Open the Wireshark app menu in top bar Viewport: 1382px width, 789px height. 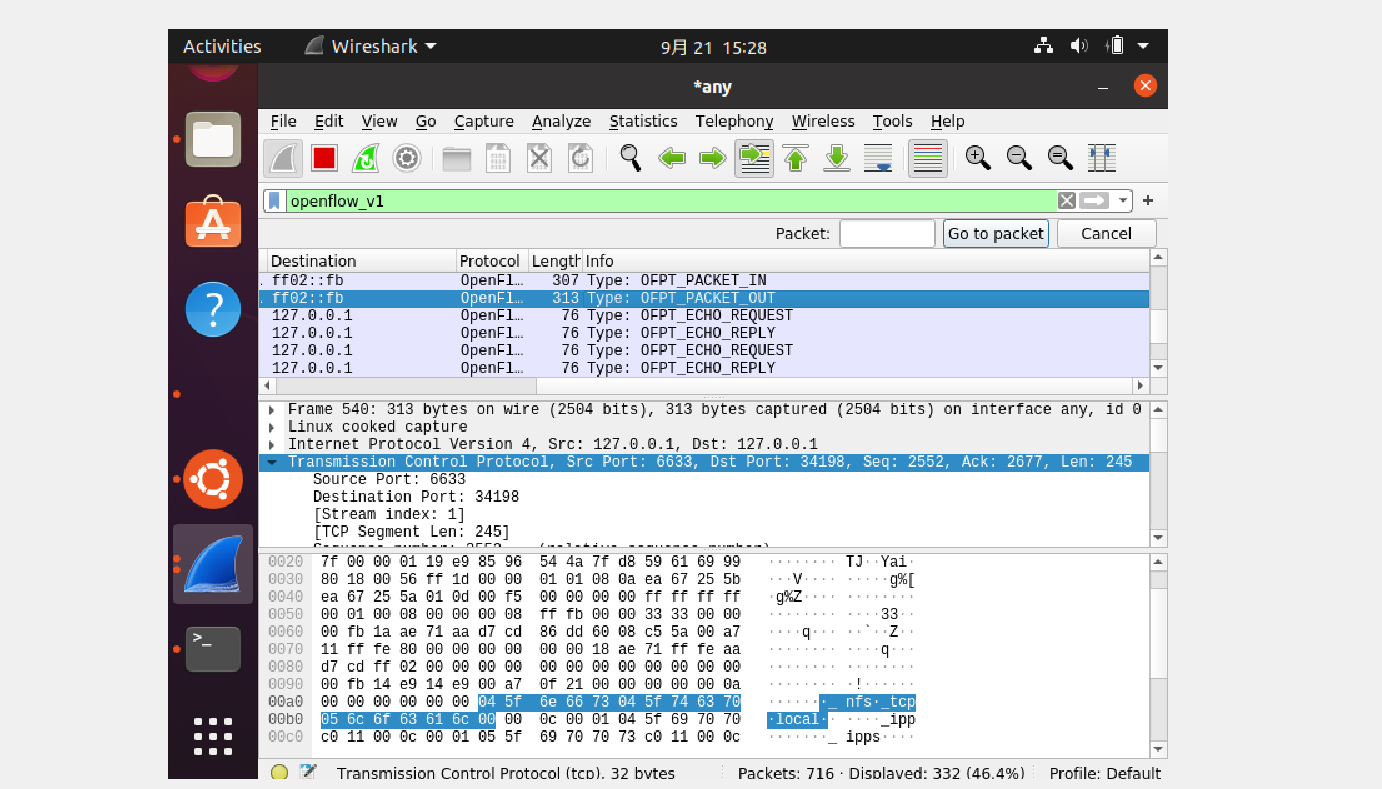point(371,46)
